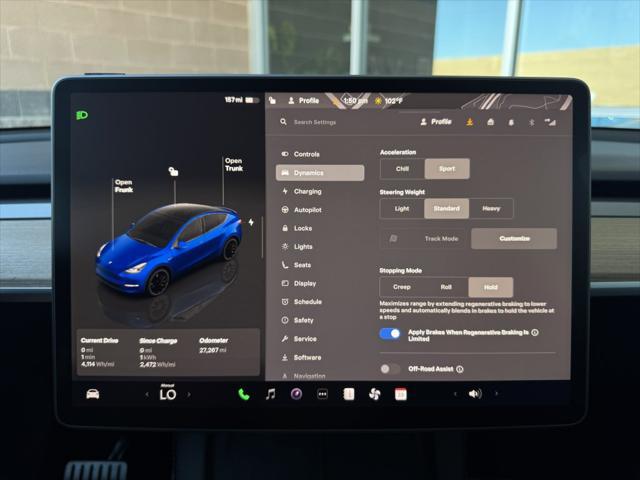640x480 pixels.
Task: Tap the cellular signal icon
Action: pos(550,122)
